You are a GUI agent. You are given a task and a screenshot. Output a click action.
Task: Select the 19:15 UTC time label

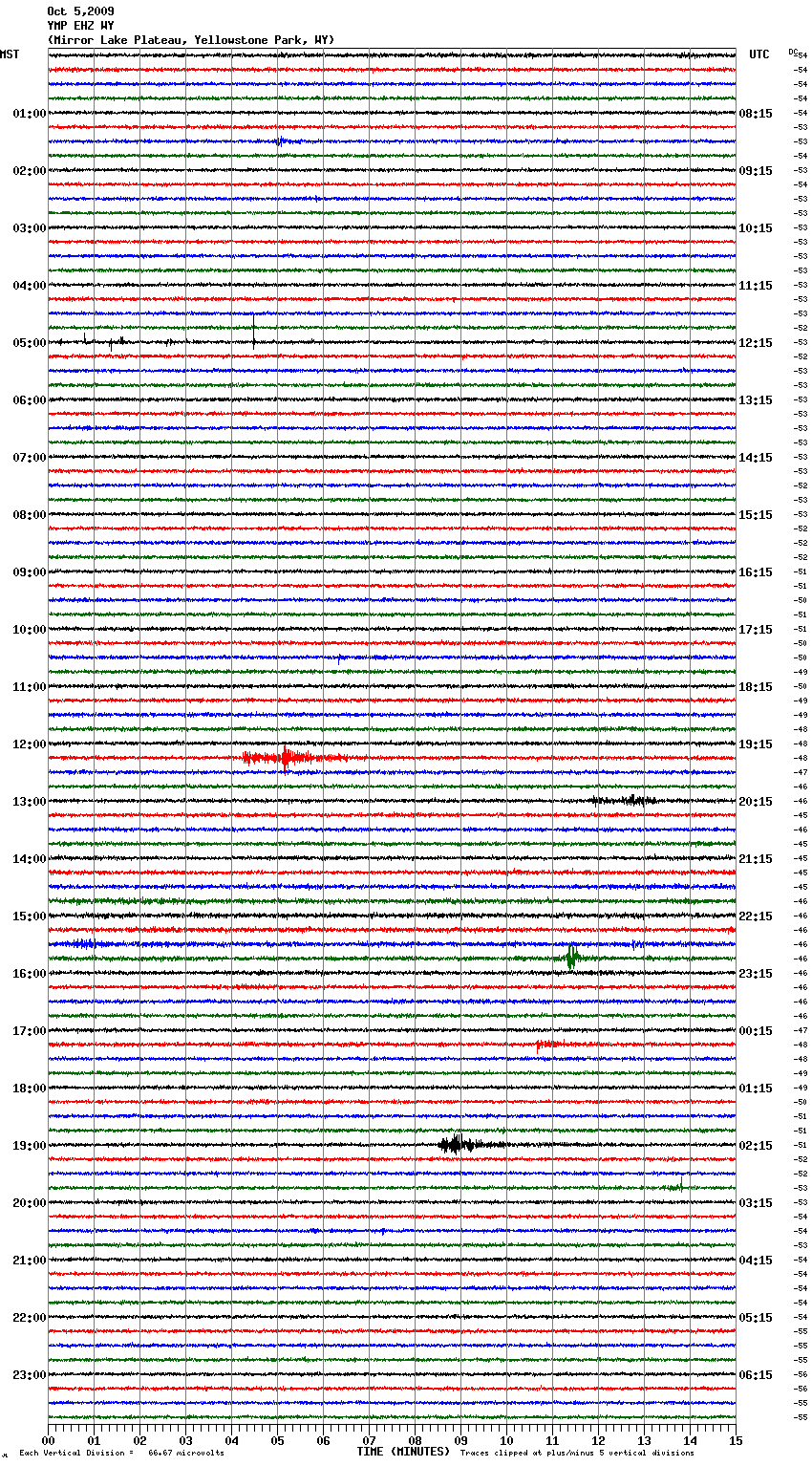pyautogui.click(x=756, y=744)
